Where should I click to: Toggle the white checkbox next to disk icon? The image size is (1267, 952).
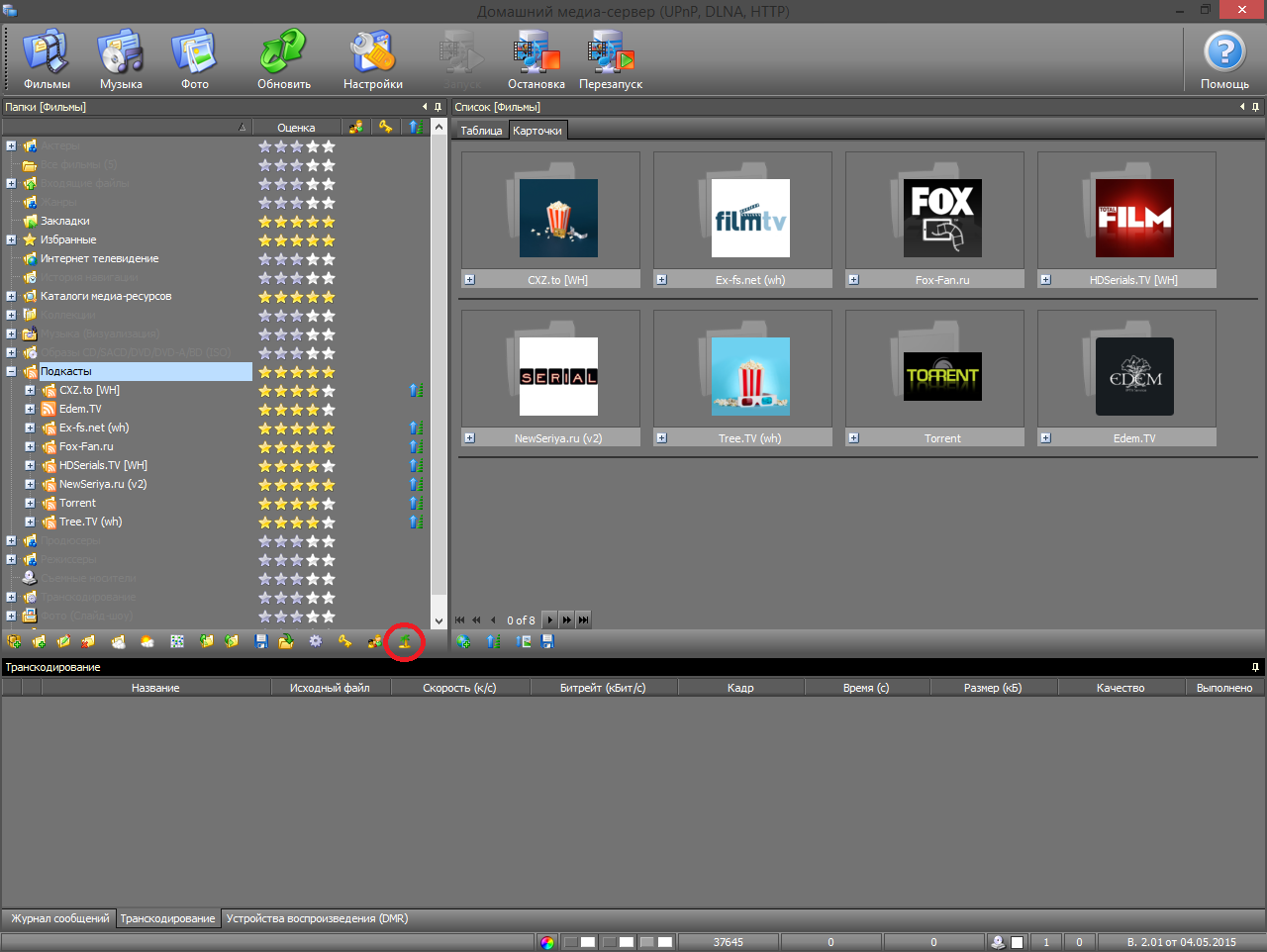click(1017, 942)
